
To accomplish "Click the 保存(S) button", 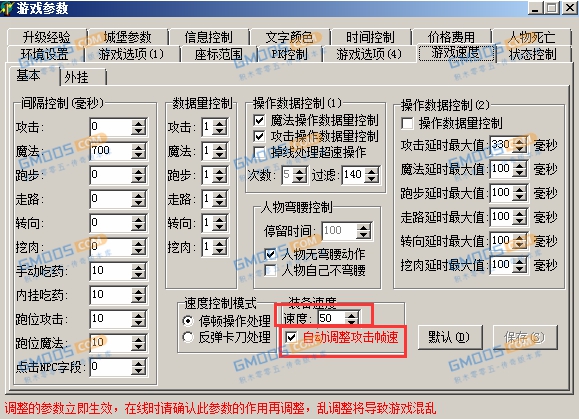I will coord(525,337).
